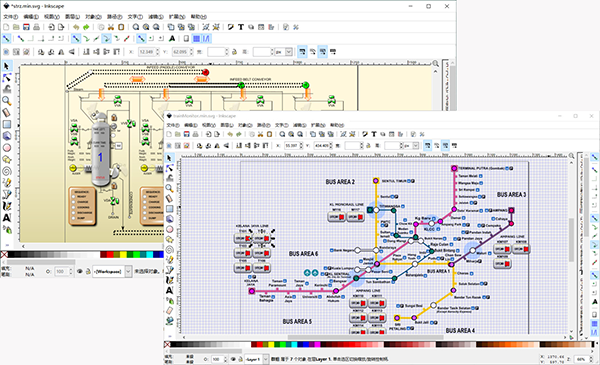Toggle layer visibility eye beside Workspace layer
Screen dimensions: 600x365
[x=80, y=271]
